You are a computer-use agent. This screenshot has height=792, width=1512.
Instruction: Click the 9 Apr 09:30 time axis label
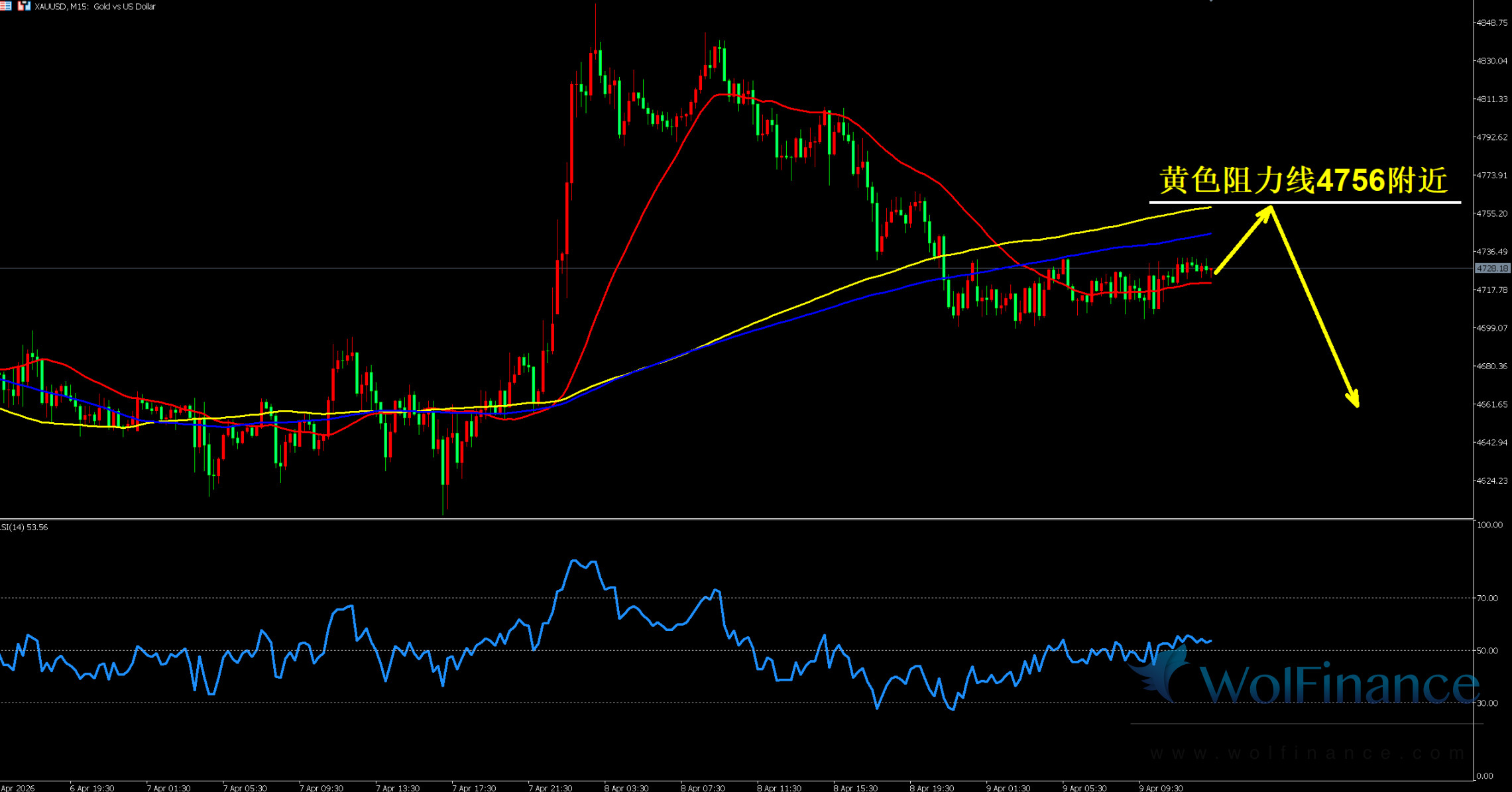point(1161,788)
